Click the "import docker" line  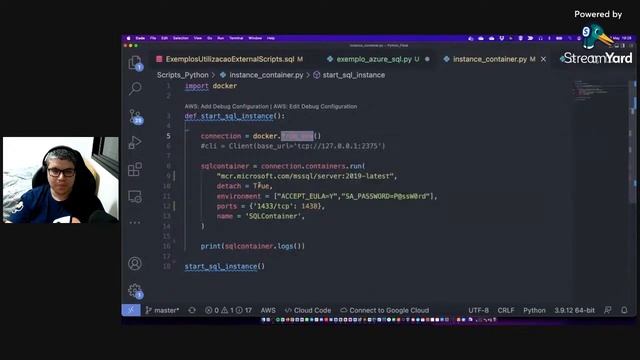coord(211,86)
